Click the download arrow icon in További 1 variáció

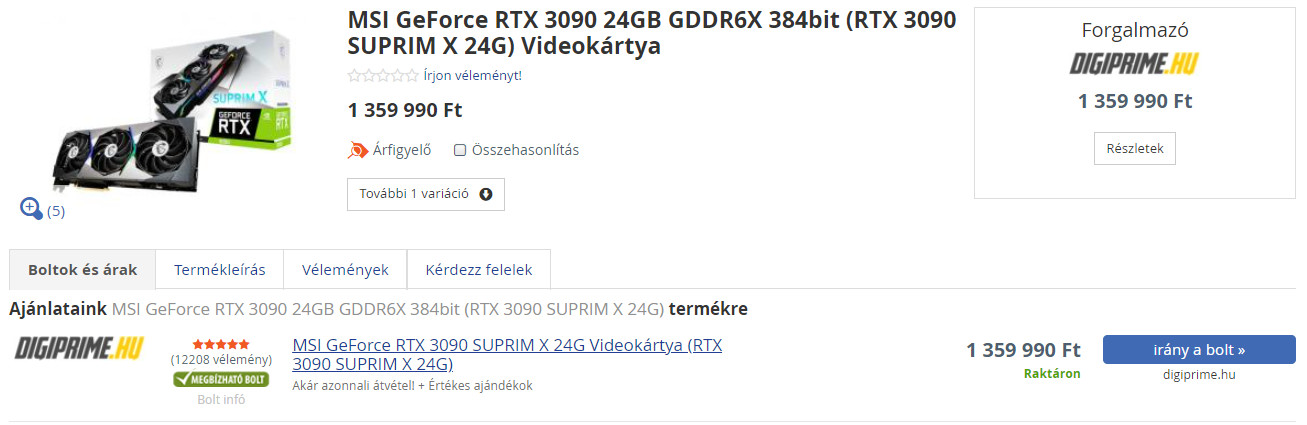[486, 194]
